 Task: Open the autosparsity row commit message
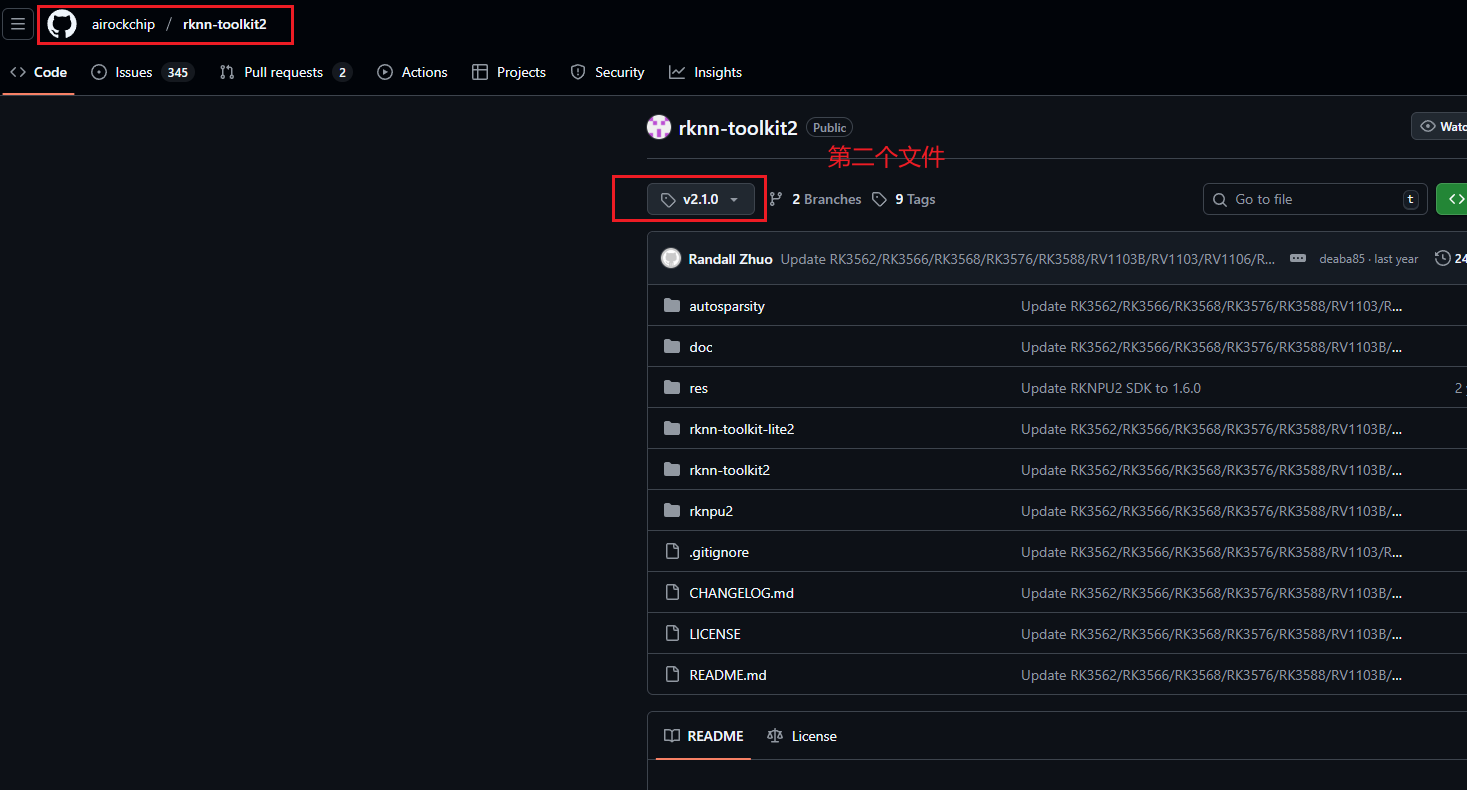click(1213, 306)
